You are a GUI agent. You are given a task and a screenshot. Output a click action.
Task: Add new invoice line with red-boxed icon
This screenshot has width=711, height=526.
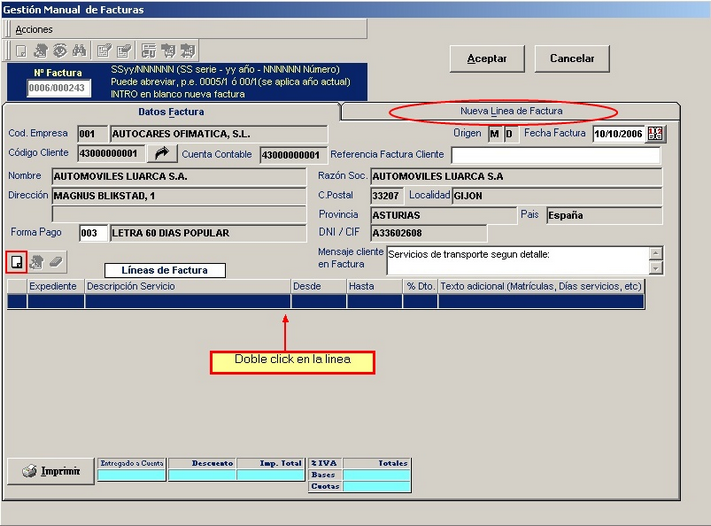click(x=16, y=262)
